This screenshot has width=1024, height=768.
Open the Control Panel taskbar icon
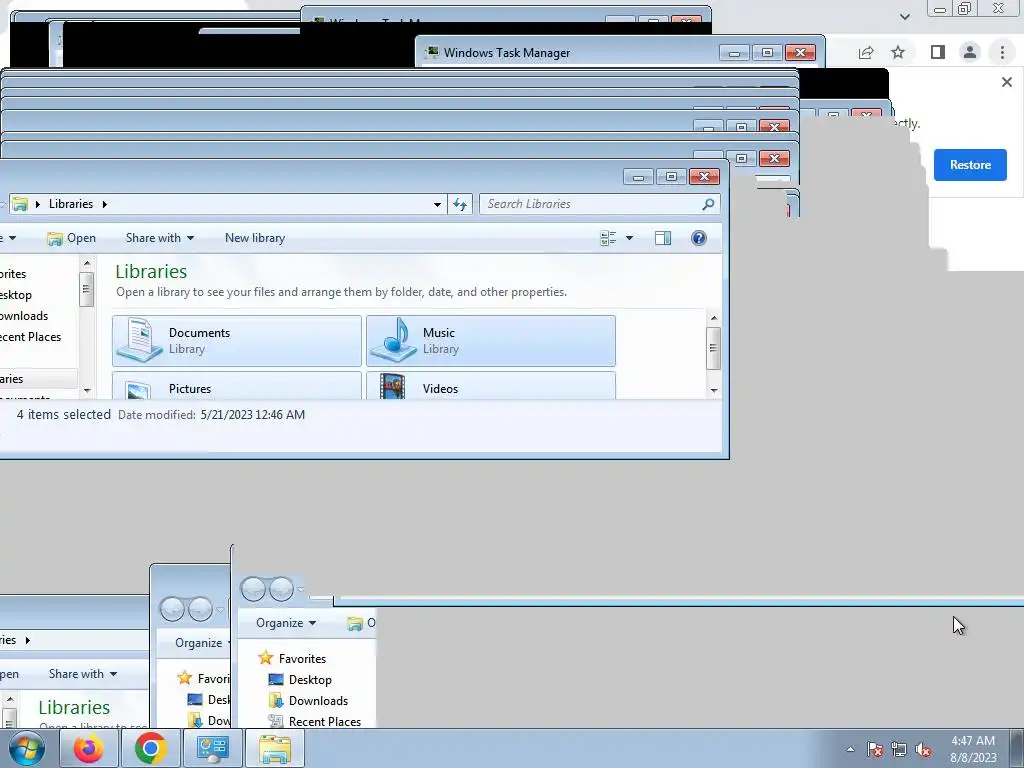(x=212, y=748)
